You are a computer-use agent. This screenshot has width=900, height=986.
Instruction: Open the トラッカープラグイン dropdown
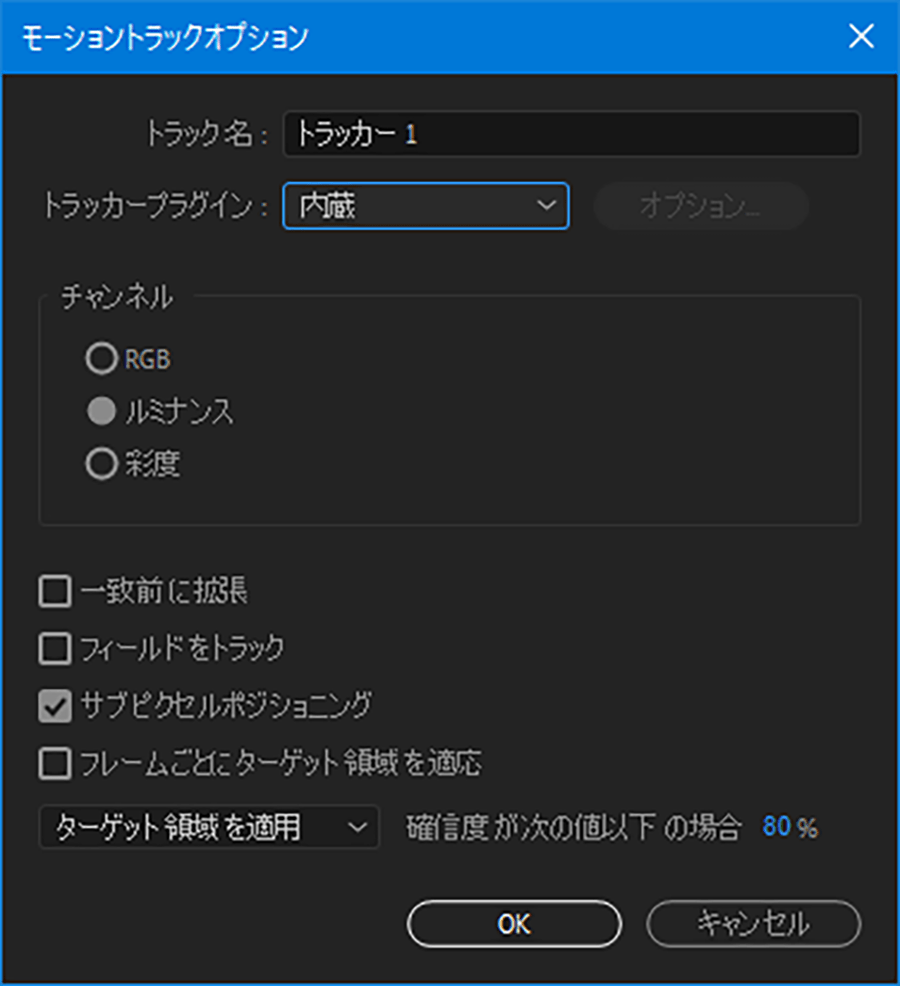pos(426,206)
